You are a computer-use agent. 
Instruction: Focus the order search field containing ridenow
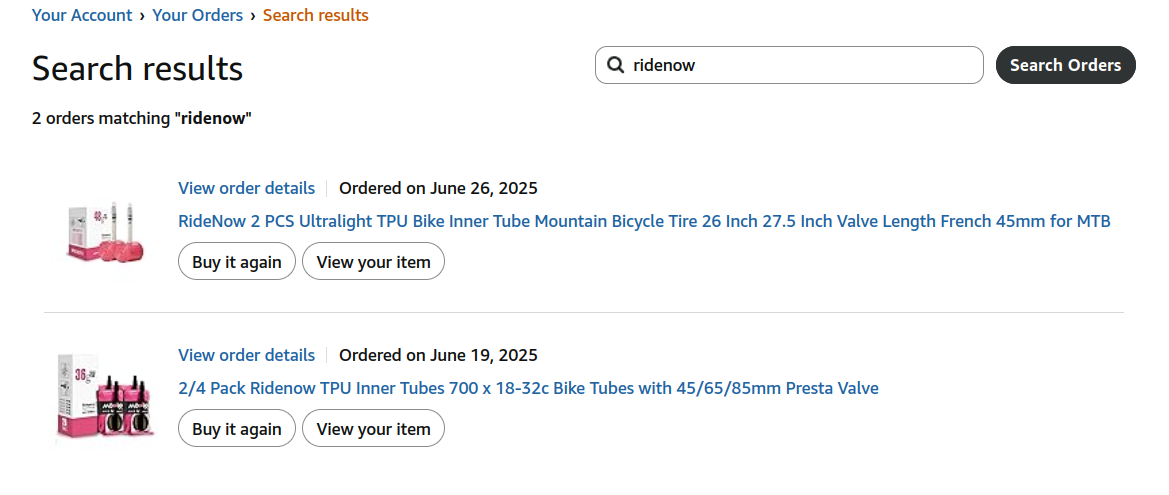click(x=800, y=65)
